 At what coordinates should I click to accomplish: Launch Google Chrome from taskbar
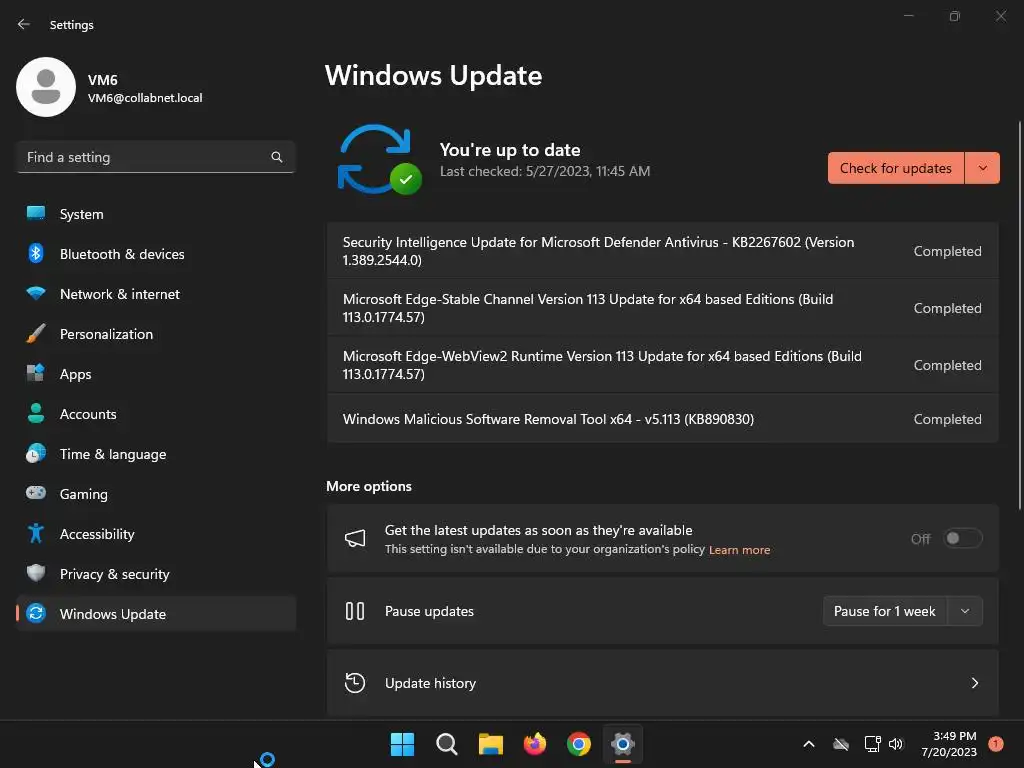(x=579, y=744)
